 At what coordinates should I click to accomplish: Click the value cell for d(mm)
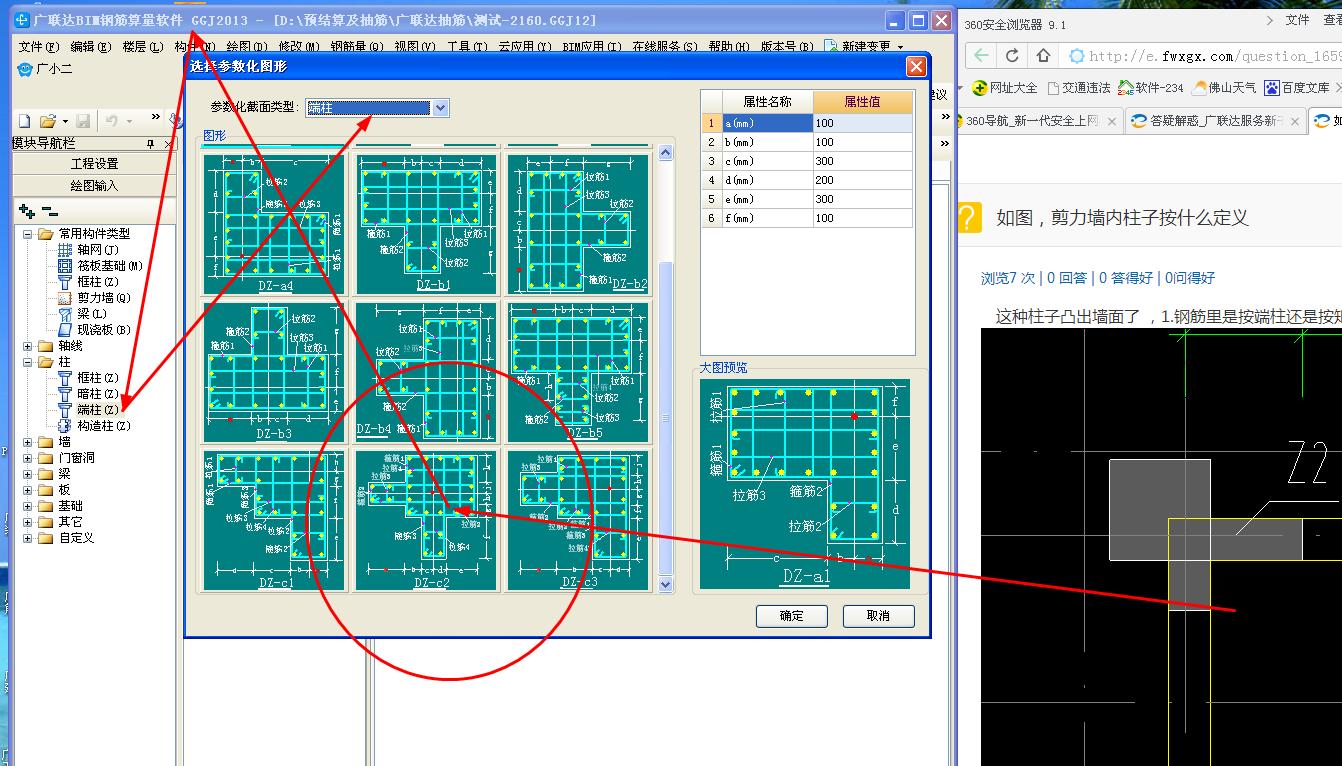(x=863, y=180)
